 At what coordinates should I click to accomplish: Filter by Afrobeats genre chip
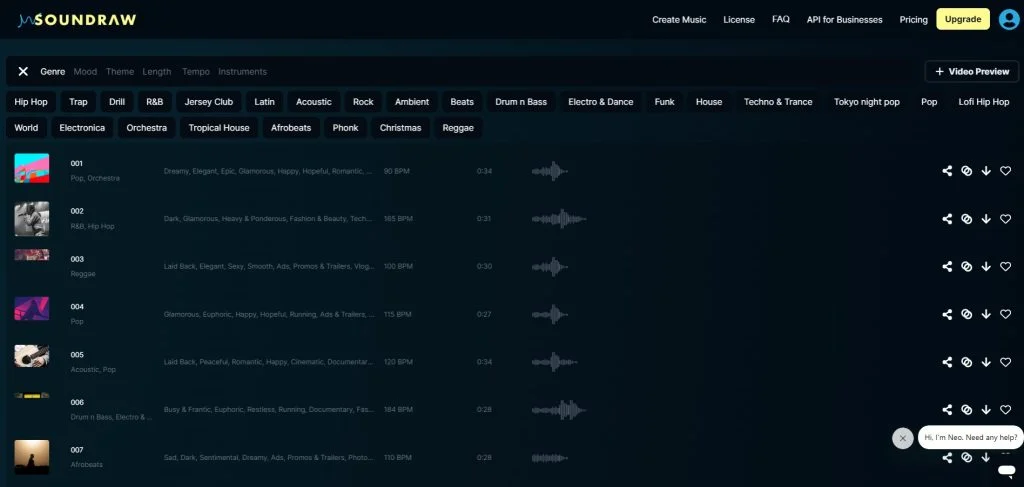point(291,128)
